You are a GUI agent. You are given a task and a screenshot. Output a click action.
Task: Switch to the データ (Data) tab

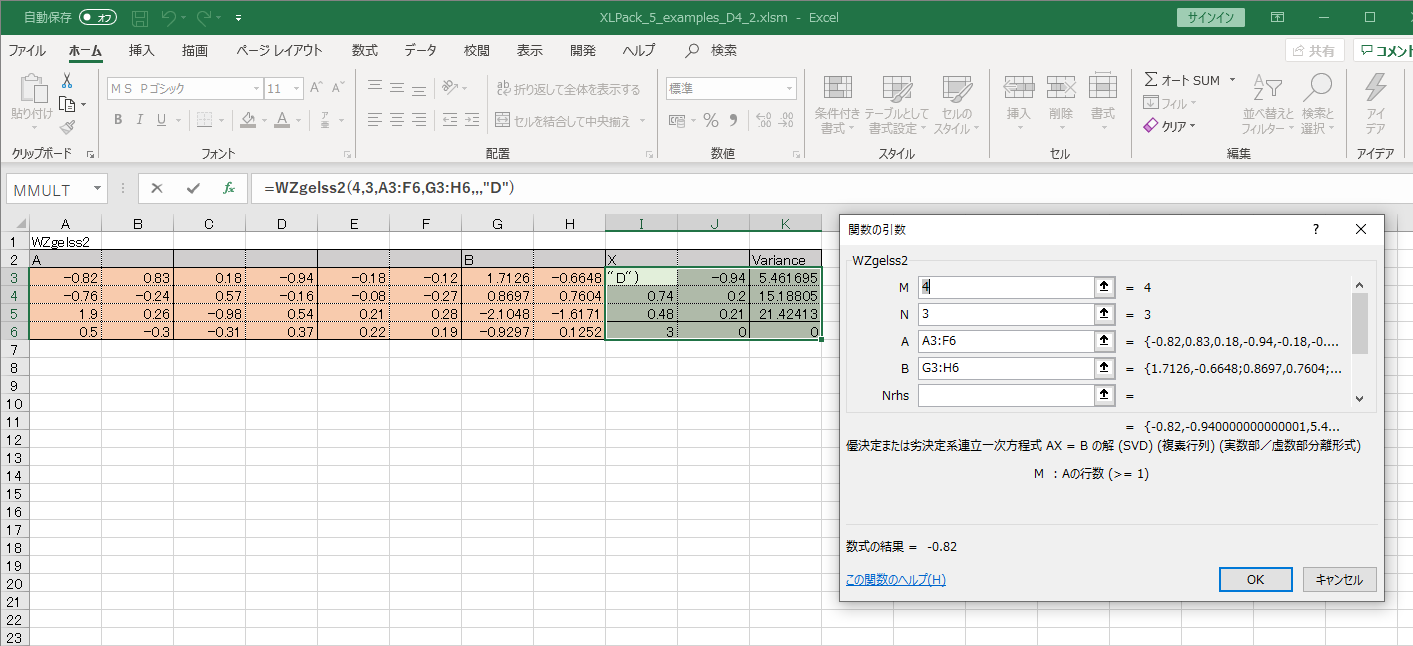pos(420,50)
